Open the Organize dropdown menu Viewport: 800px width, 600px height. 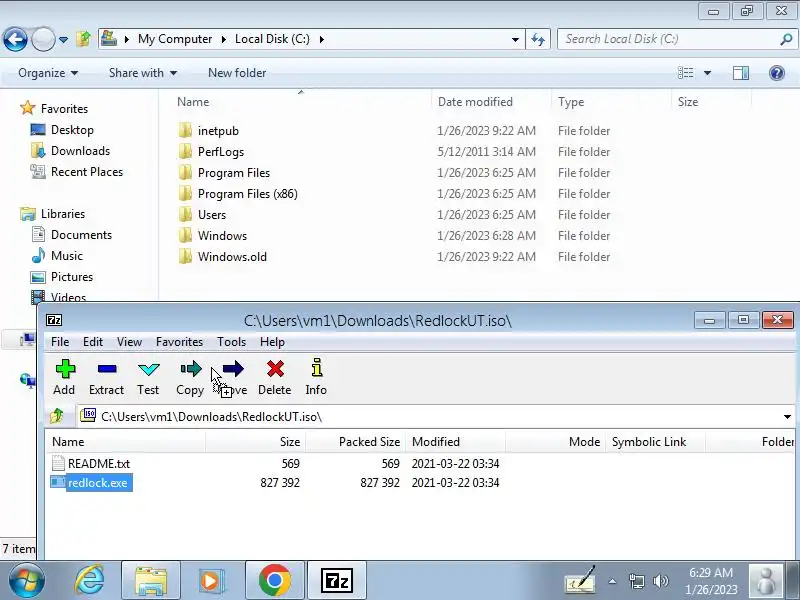(48, 73)
